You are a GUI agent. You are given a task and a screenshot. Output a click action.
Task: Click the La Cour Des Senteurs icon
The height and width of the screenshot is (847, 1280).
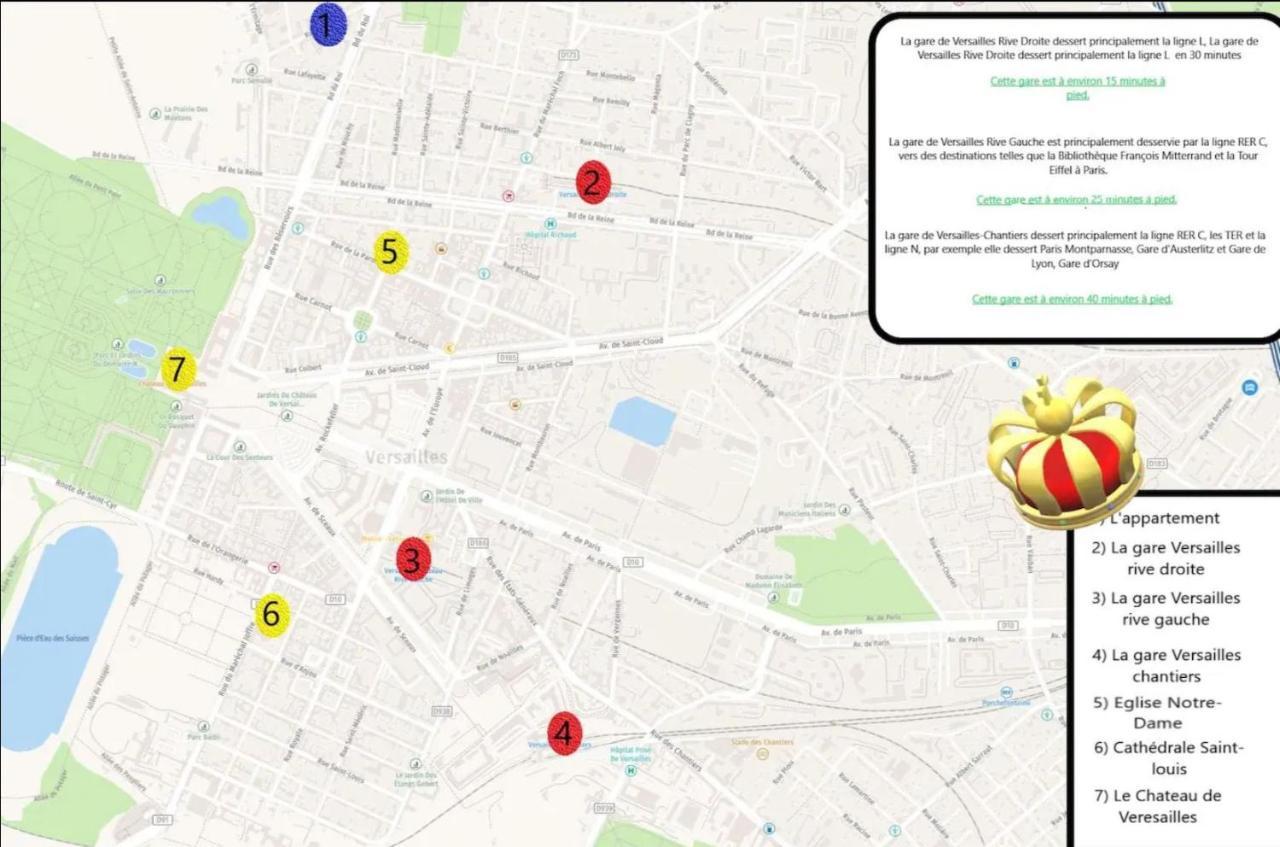tap(240, 446)
